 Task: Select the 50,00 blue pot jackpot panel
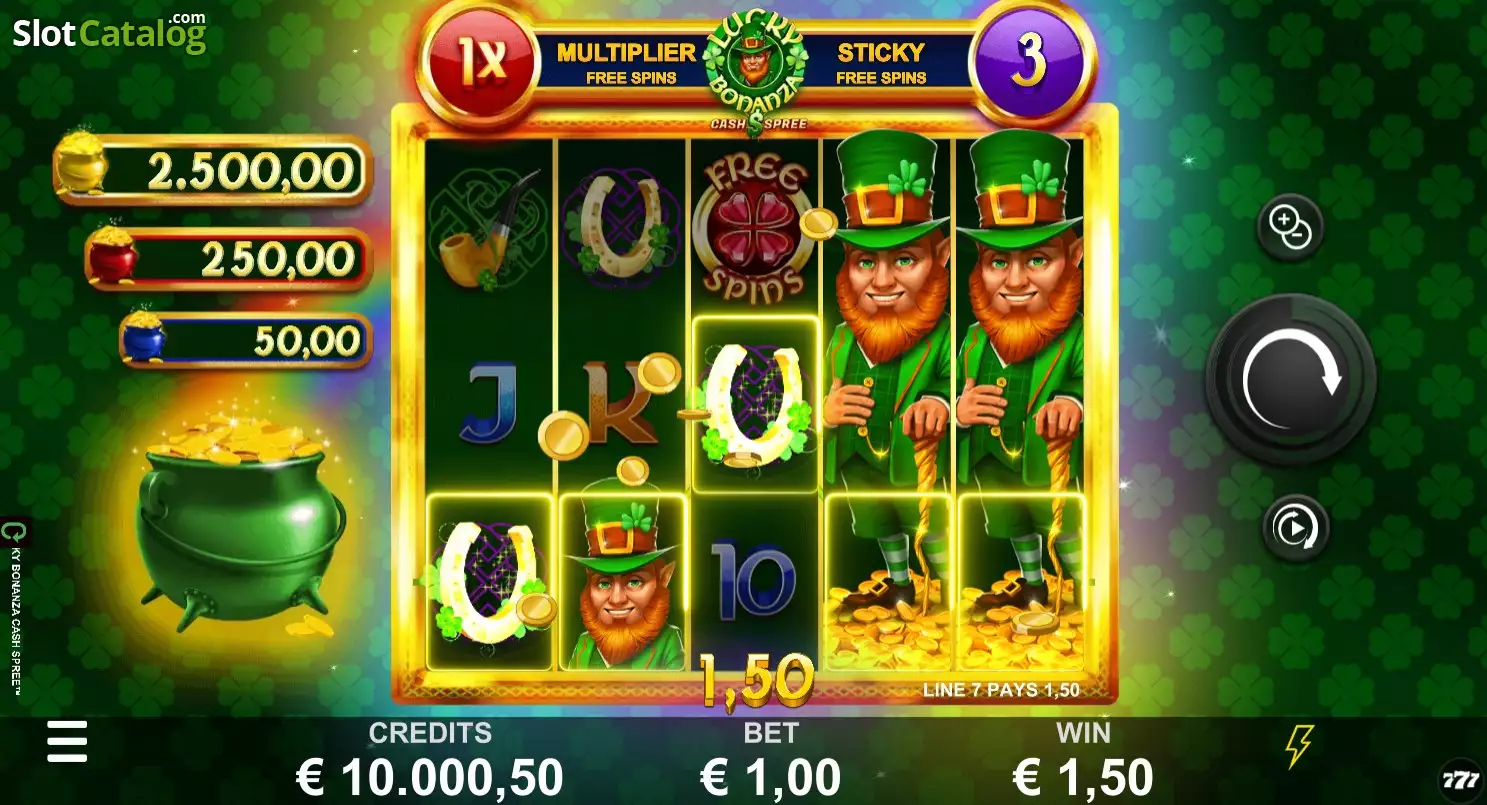tap(245, 340)
